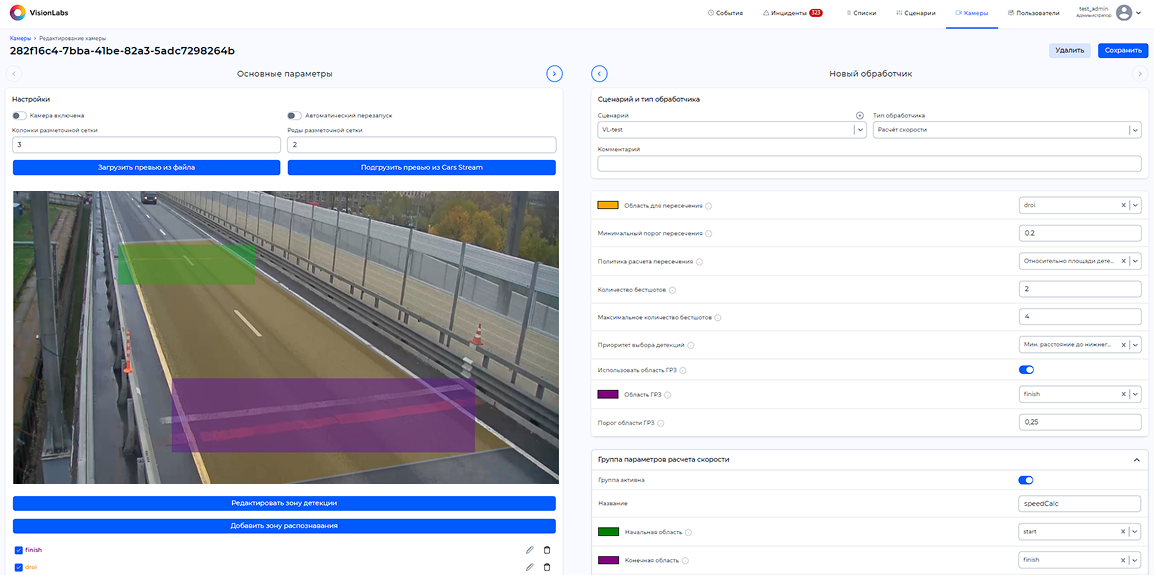Show info hint for Политика расчета пересечения

coord(699,261)
